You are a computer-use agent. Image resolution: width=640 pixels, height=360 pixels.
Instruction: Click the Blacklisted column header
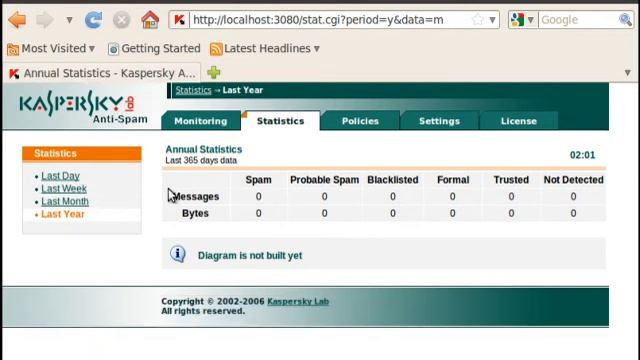[x=393, y=180]
